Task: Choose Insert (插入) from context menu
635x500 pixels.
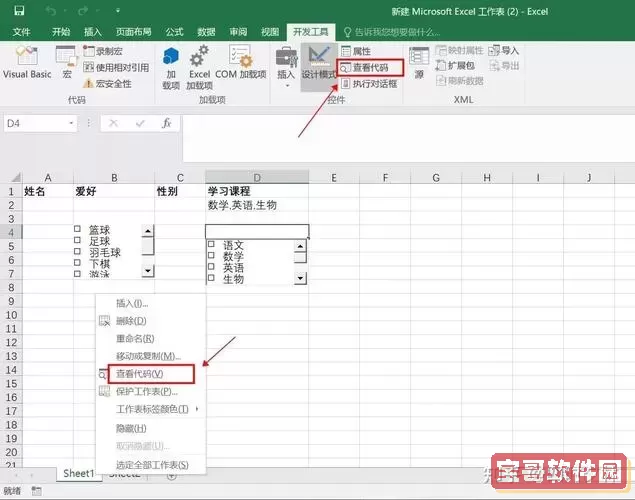Action: tap(151, 303)
